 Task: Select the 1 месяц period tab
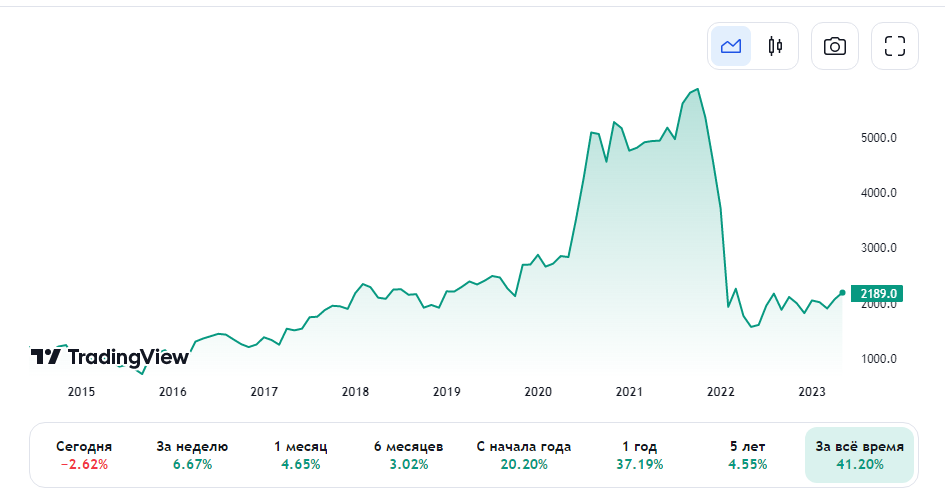click(300, 455)
